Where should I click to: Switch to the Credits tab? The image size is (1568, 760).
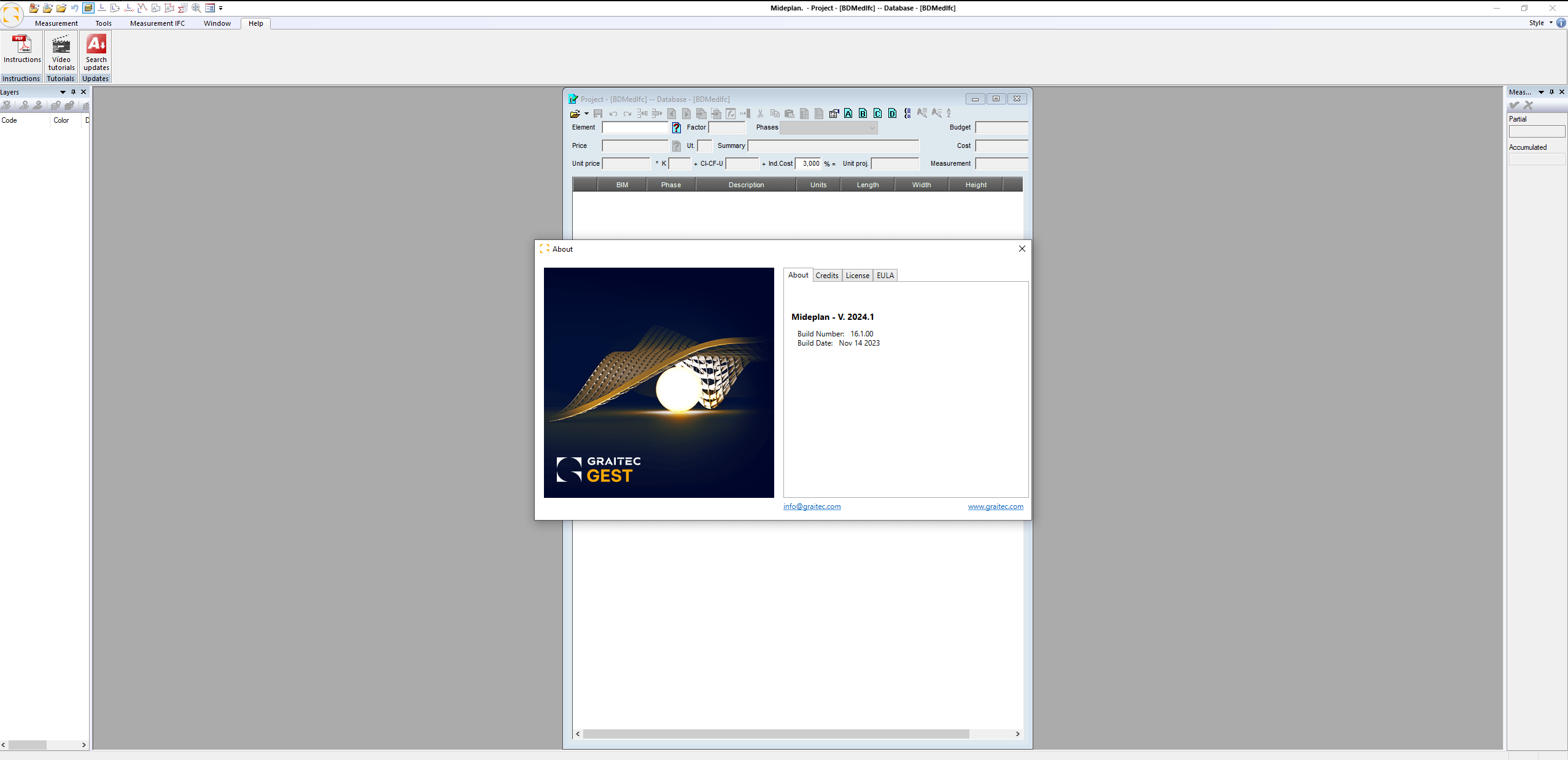click(x=827, y=276)
